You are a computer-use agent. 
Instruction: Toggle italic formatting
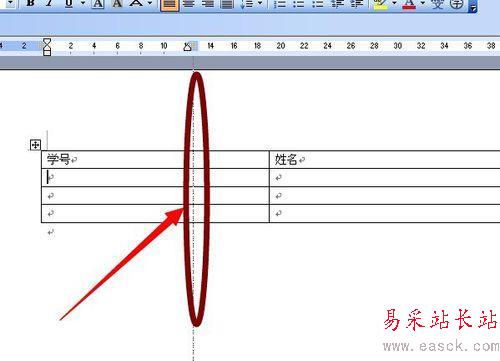[49, 3]
